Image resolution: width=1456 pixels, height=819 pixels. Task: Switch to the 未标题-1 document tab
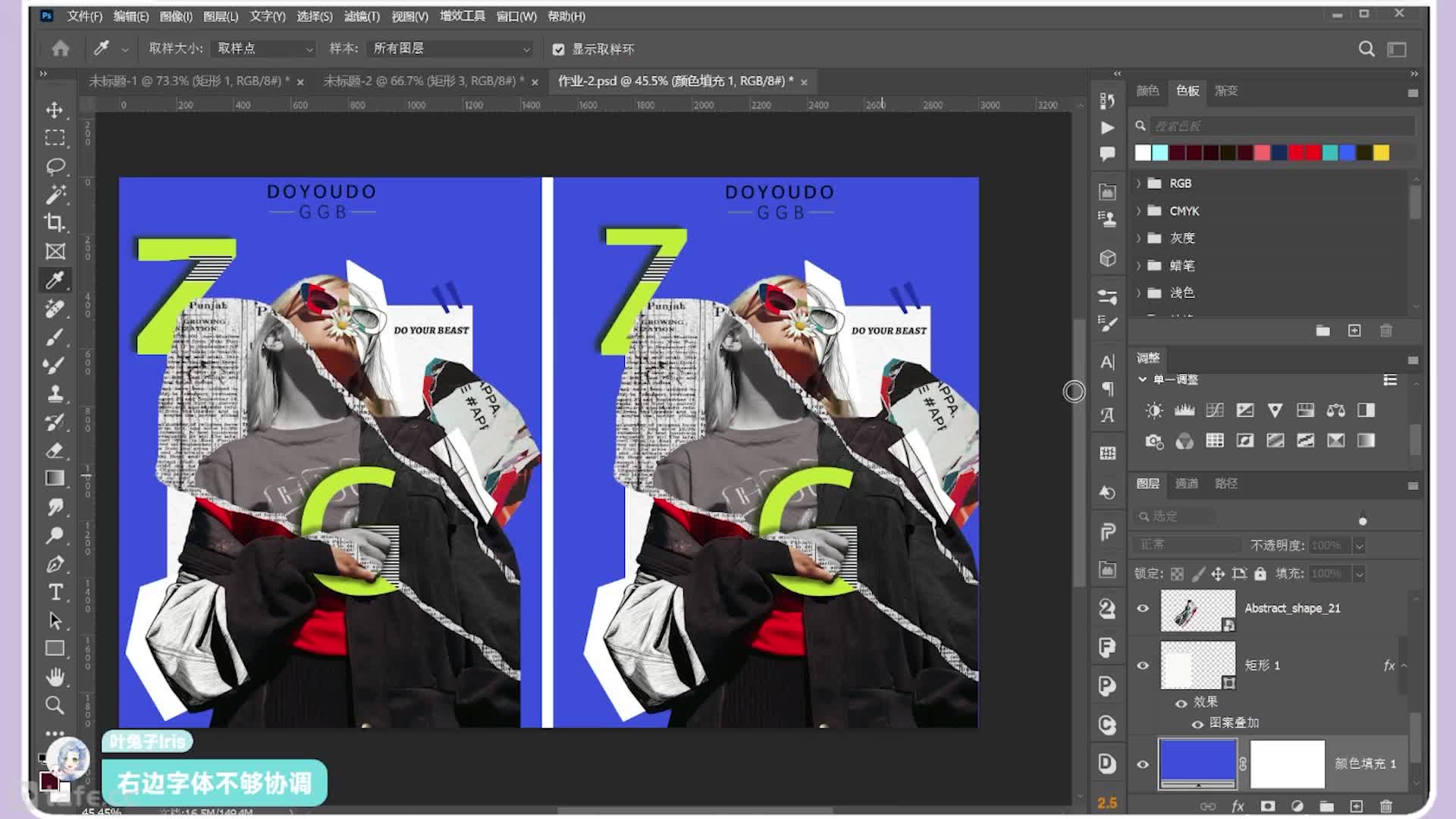point(189,81)
